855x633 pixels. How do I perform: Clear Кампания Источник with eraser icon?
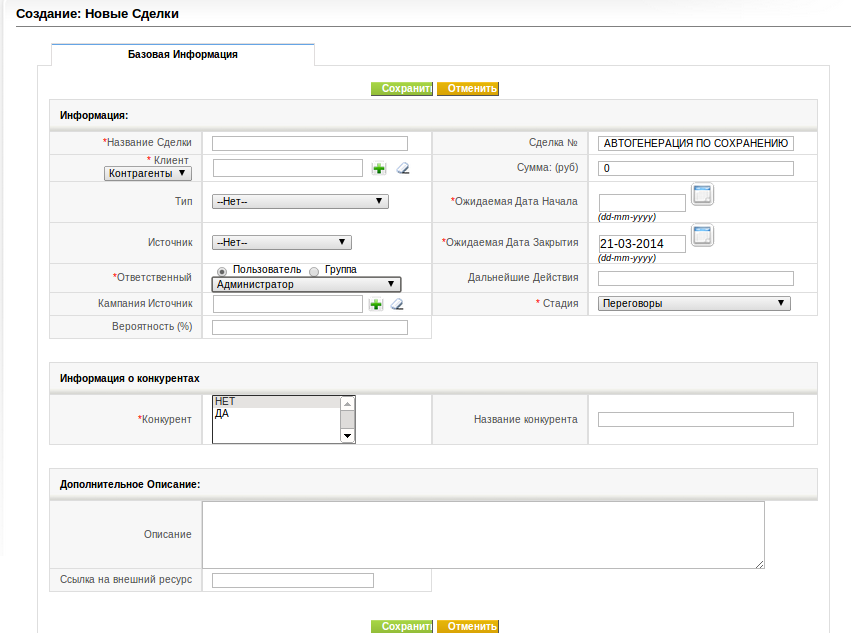coord(398,304)
